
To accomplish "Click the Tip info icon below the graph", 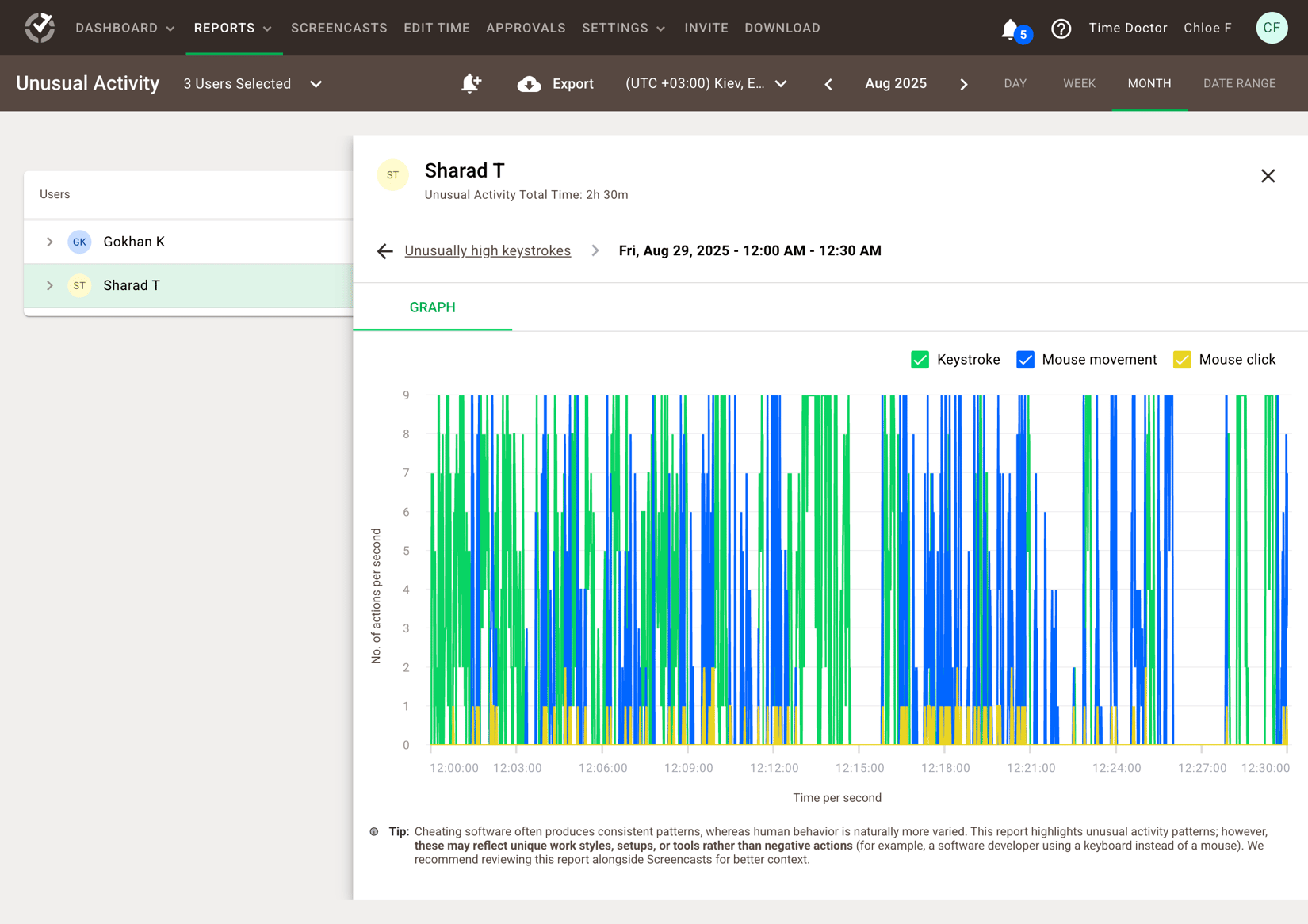I will (374, 831).
